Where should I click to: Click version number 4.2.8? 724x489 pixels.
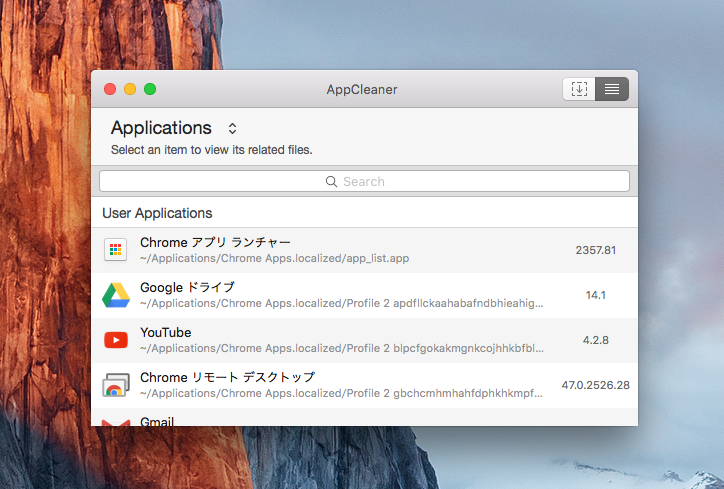[x=596, y=340]
